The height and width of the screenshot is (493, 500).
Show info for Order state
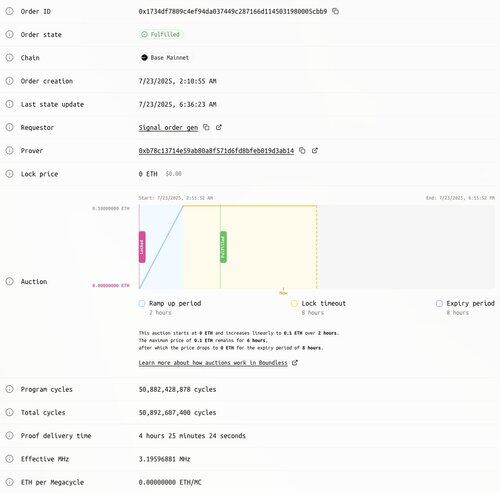10,34
